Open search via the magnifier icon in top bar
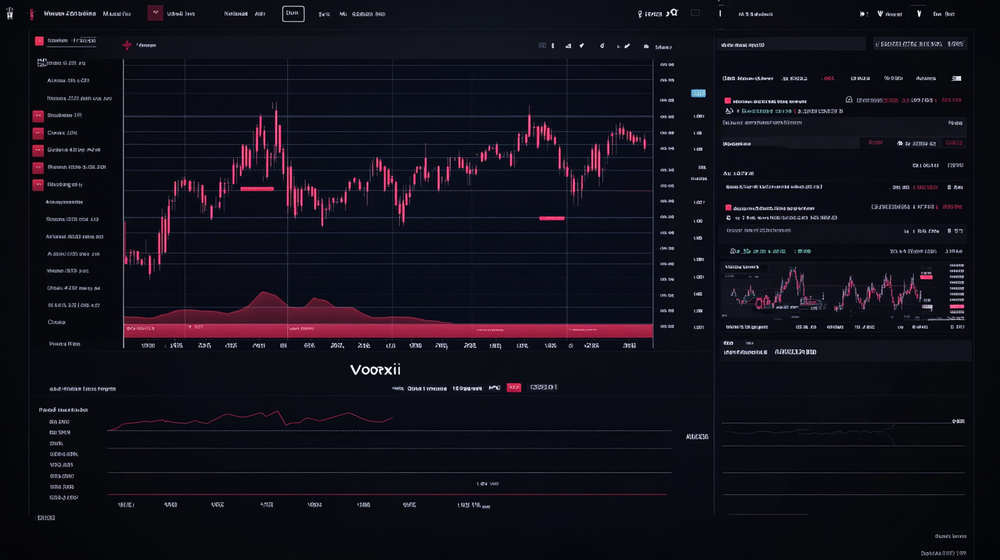The width and height of the screenshot is (1000, 560). (672, 14)
